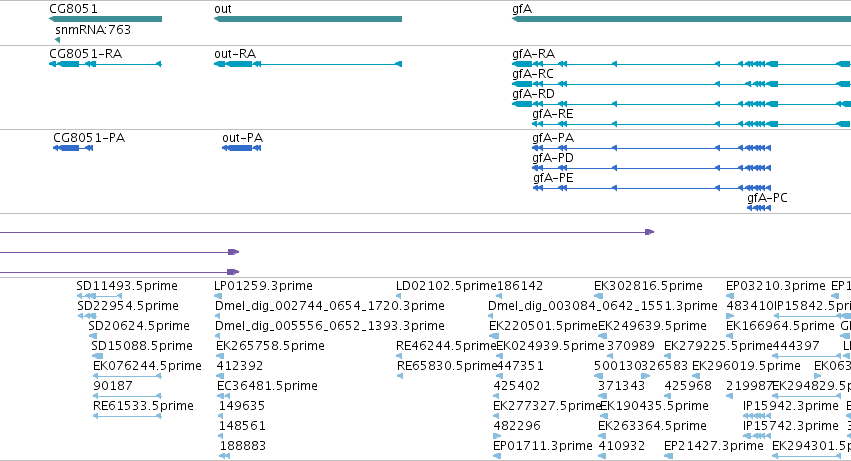Click EST EK263364.5prime
The width and height of the screenshot is (851, 461).
pos(652,426)
